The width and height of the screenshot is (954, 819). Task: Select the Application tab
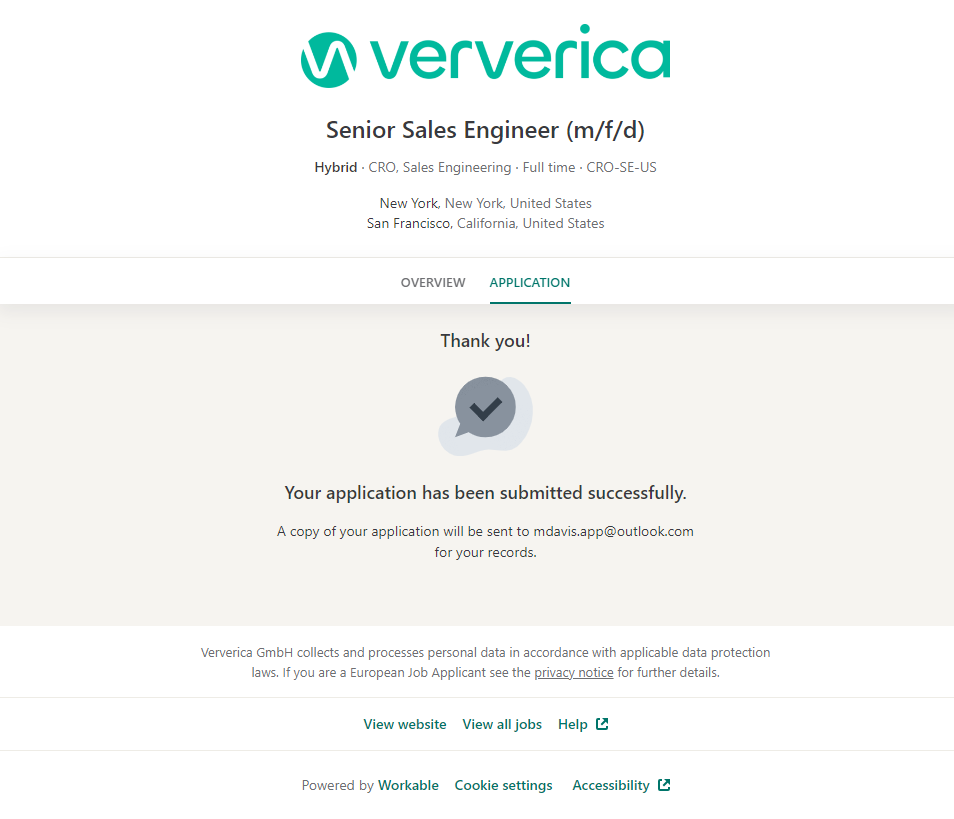(x=530, y=282)
